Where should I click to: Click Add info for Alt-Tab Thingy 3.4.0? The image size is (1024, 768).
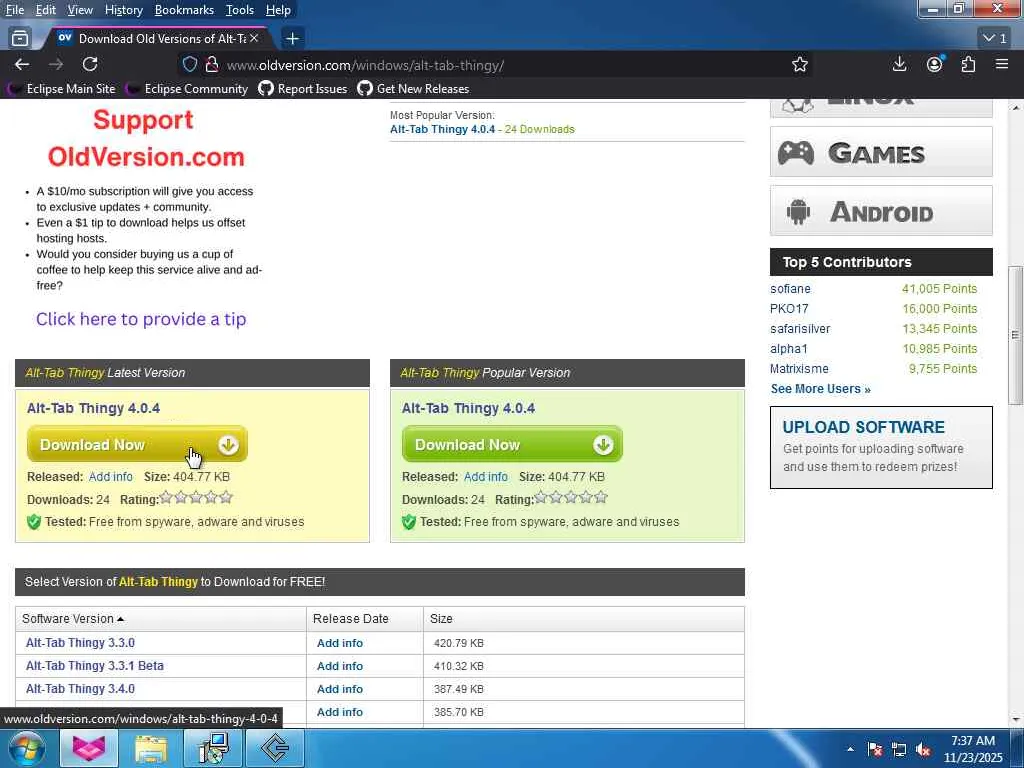point(340,689)
